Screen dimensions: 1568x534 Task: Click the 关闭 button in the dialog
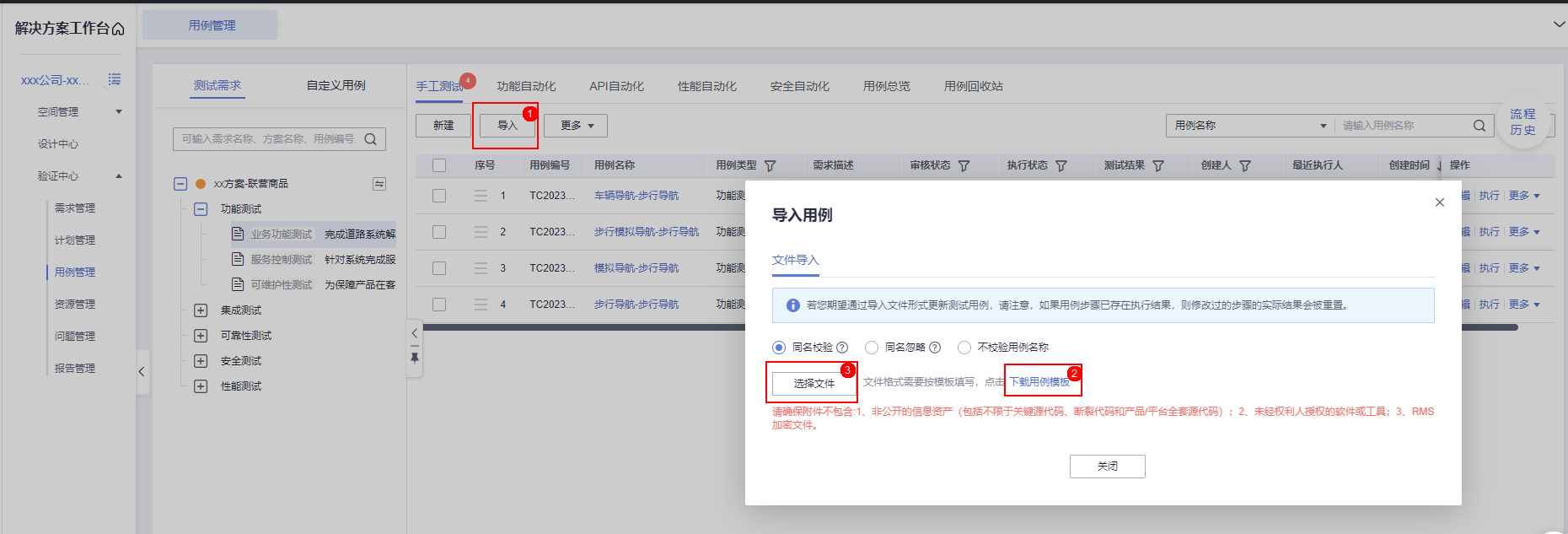pos(1108,467)
